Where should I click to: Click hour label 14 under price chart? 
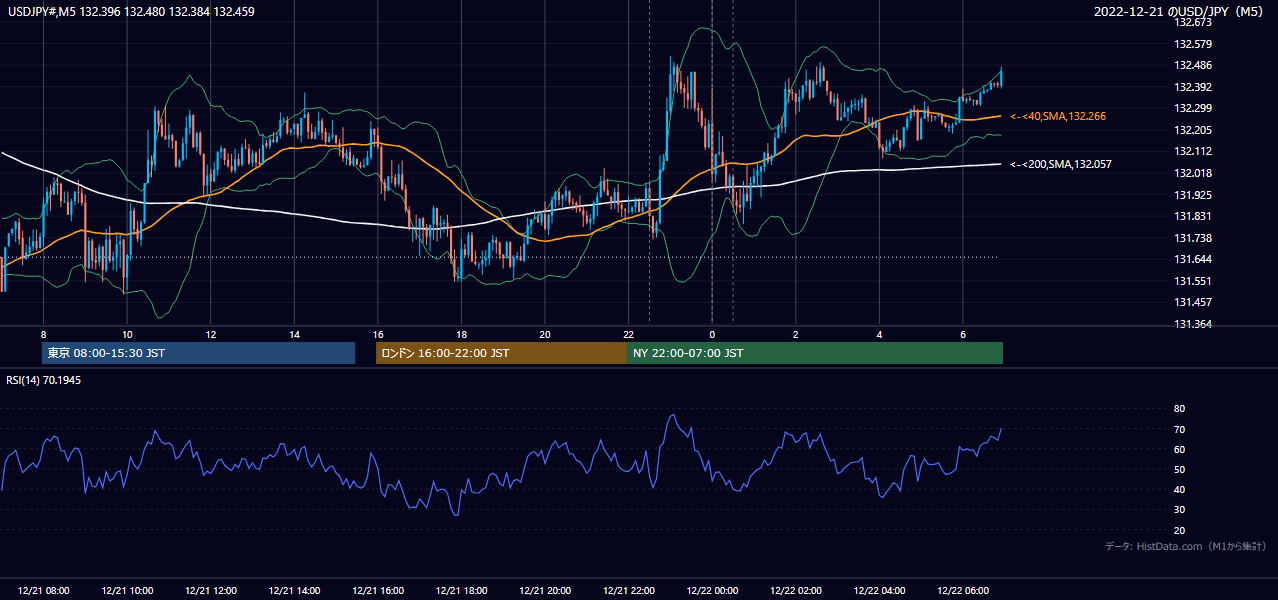294,334
